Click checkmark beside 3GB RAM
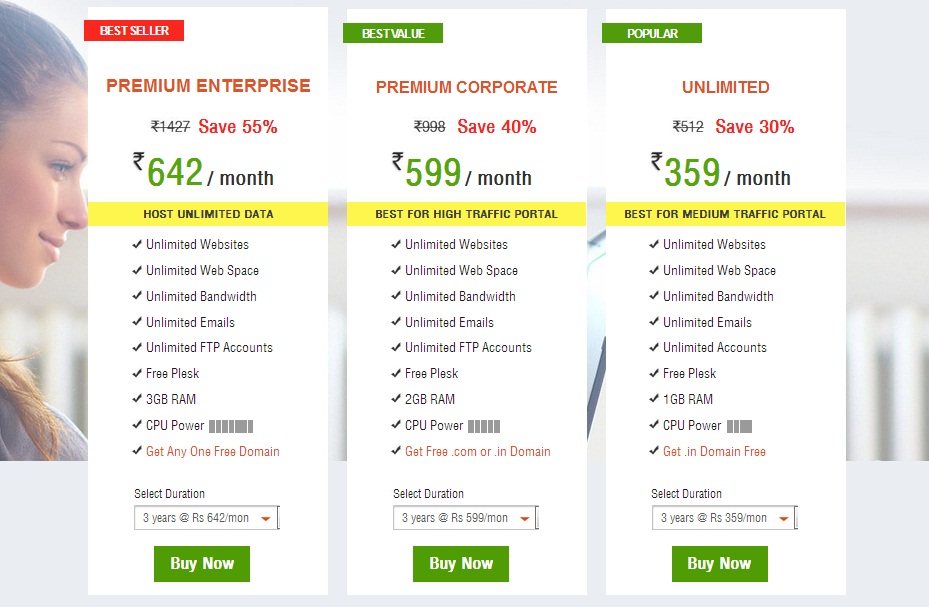Screen dimensions: 929x607 coord(137,399)
